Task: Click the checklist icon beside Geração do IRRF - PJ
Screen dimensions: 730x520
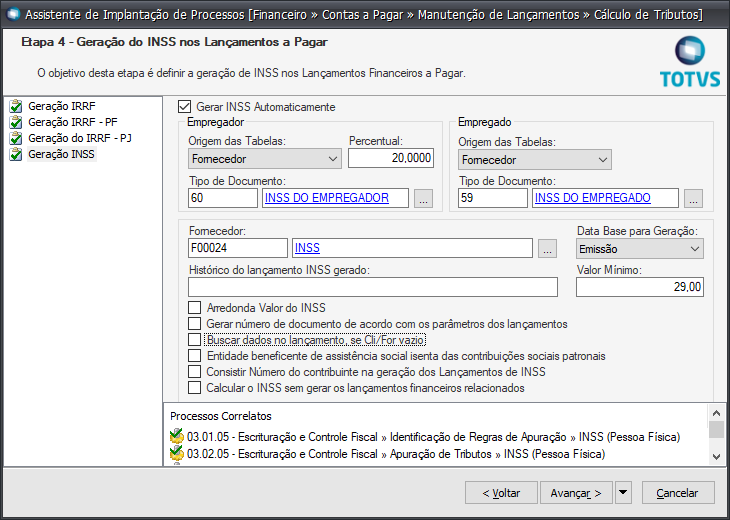Action: coord(16,138)
